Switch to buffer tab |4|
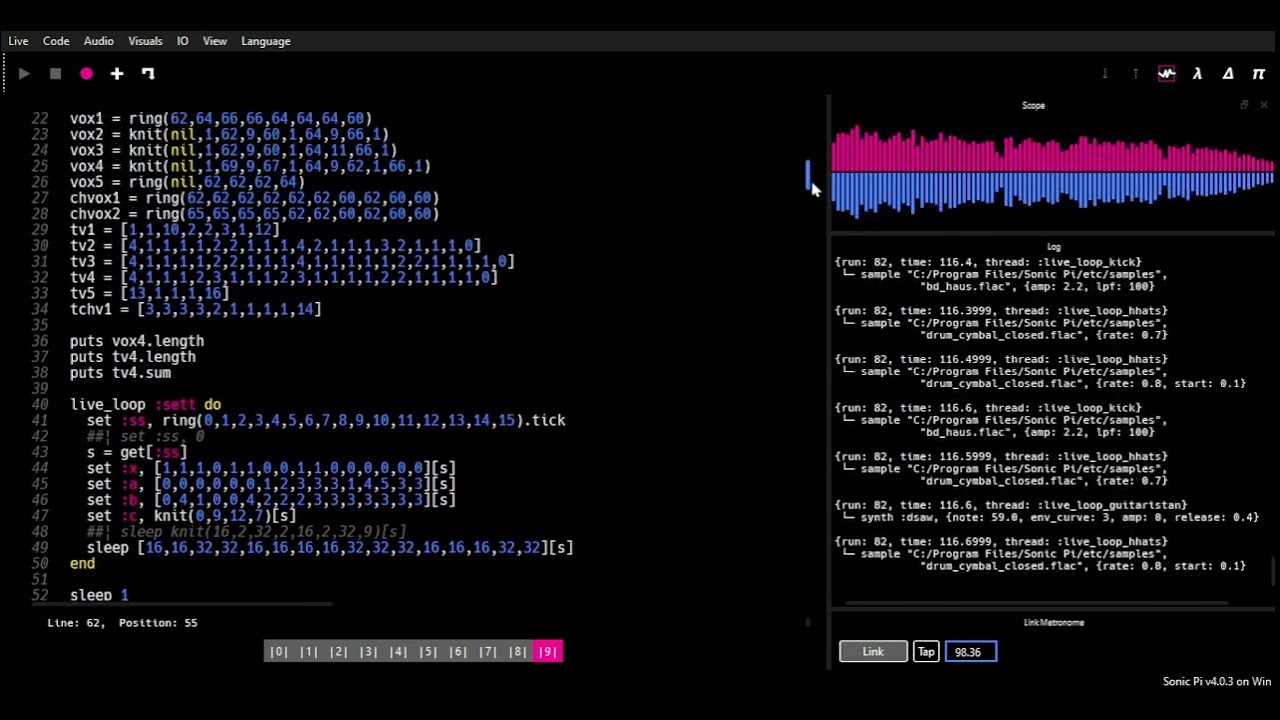1280x720 pixels. tap(398, 652)
